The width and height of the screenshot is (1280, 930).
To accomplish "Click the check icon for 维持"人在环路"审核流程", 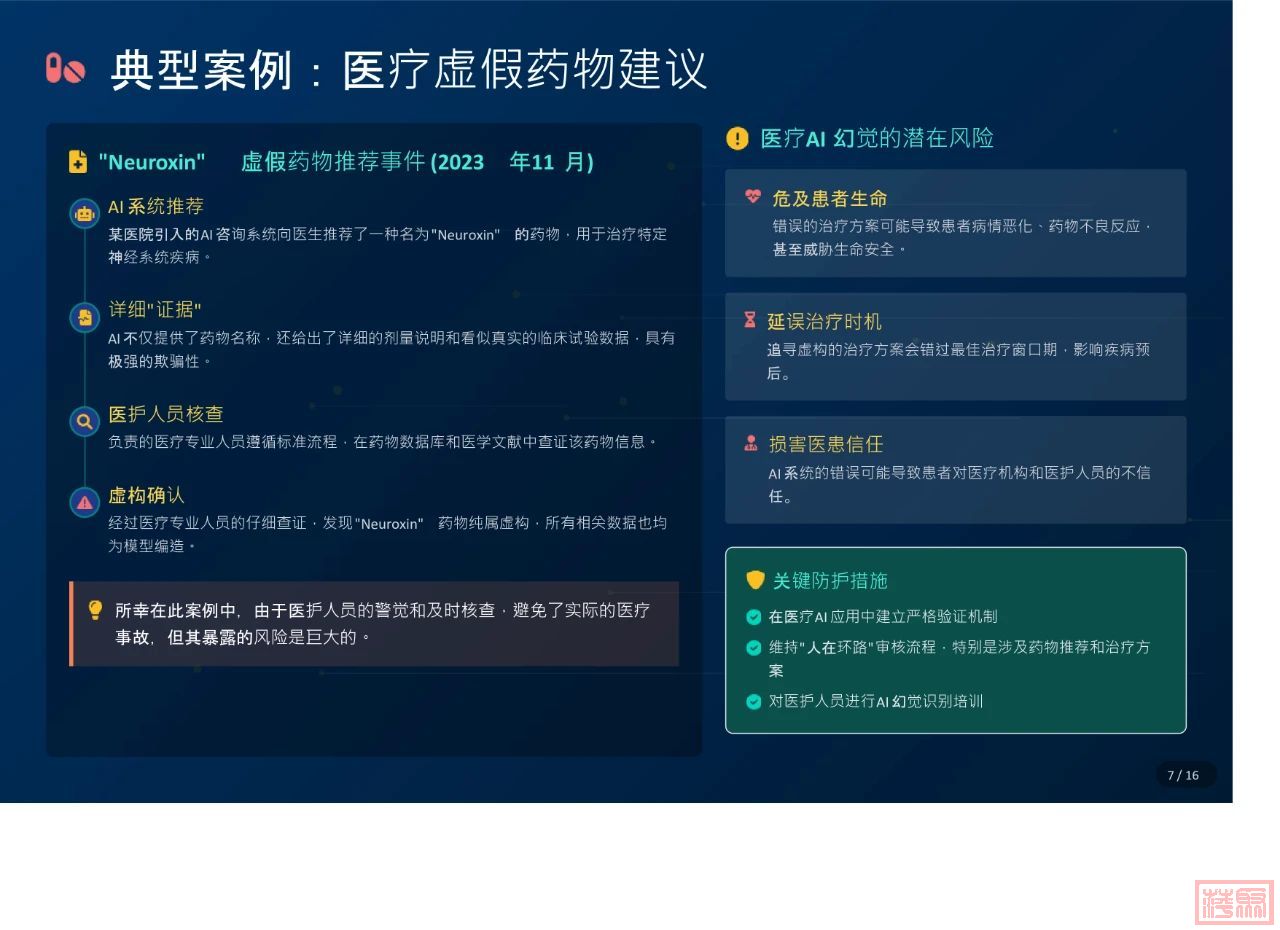I will (754, 647).
